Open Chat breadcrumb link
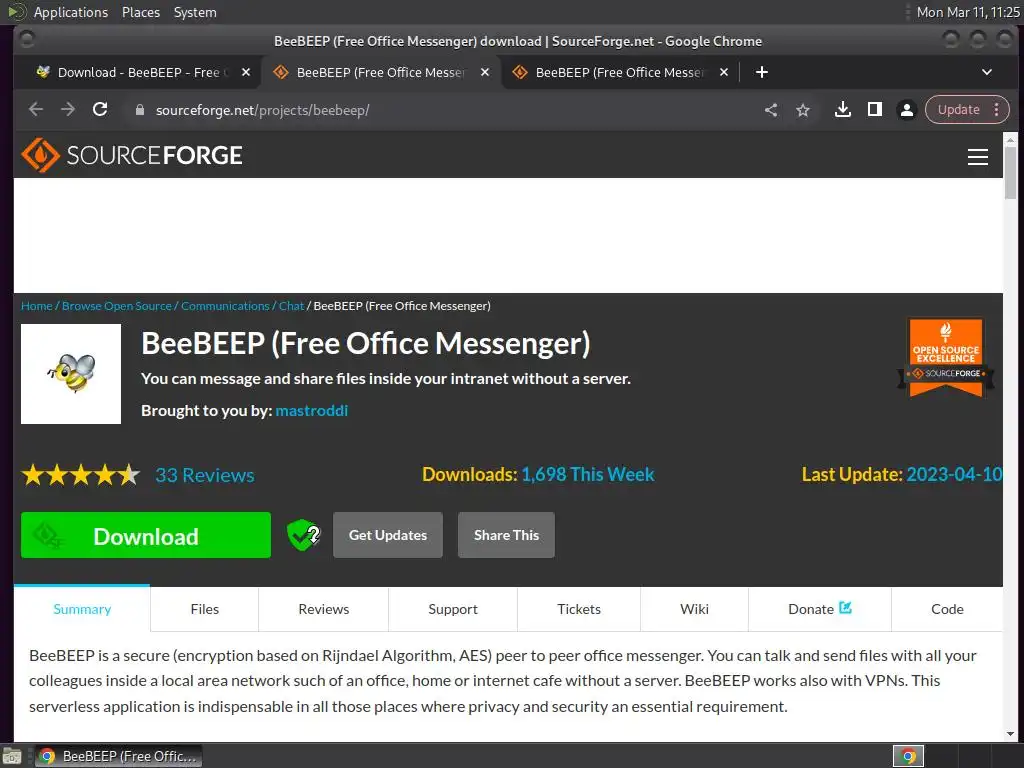Image resolution: width=1024 pixels, height=768 pixels. 291,306
